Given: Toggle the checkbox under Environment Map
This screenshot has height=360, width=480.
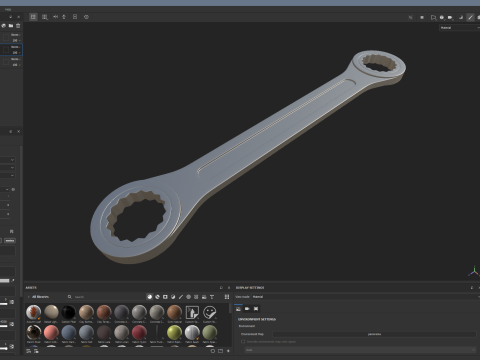Looking at the screenshot, I should 243,341.
